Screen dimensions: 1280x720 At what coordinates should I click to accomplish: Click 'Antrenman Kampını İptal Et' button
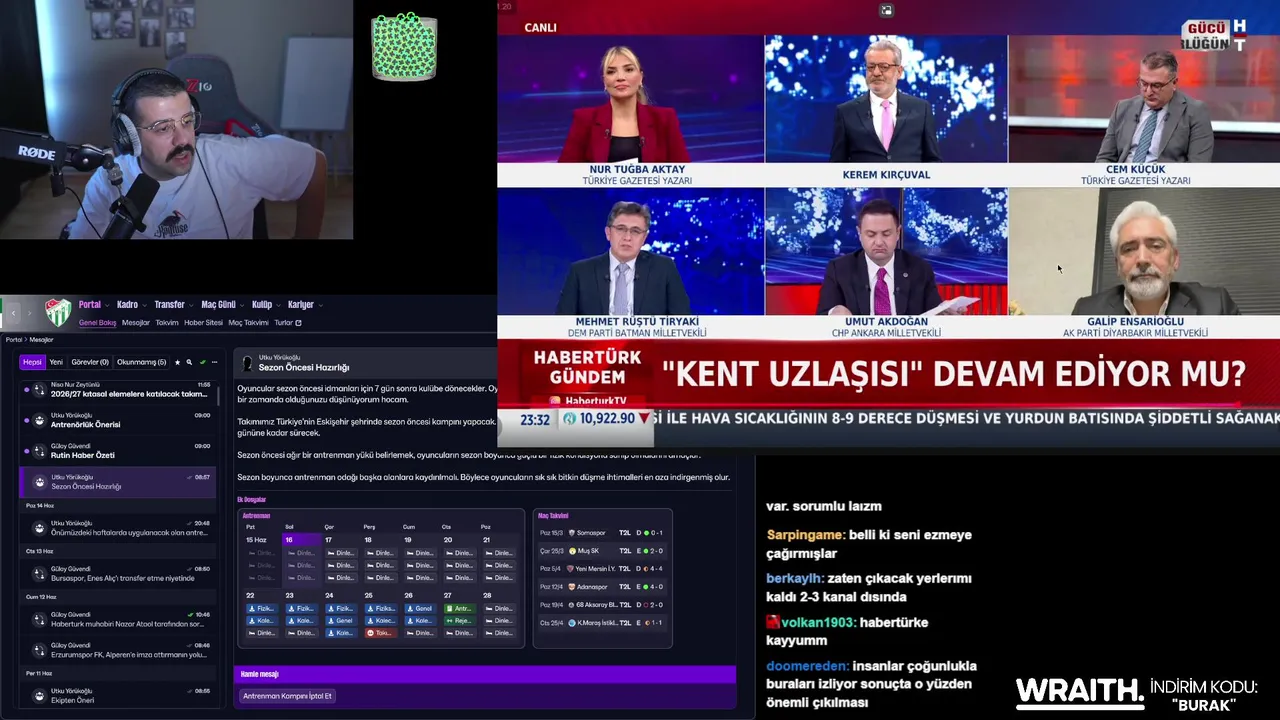click(x=288, y=696)
